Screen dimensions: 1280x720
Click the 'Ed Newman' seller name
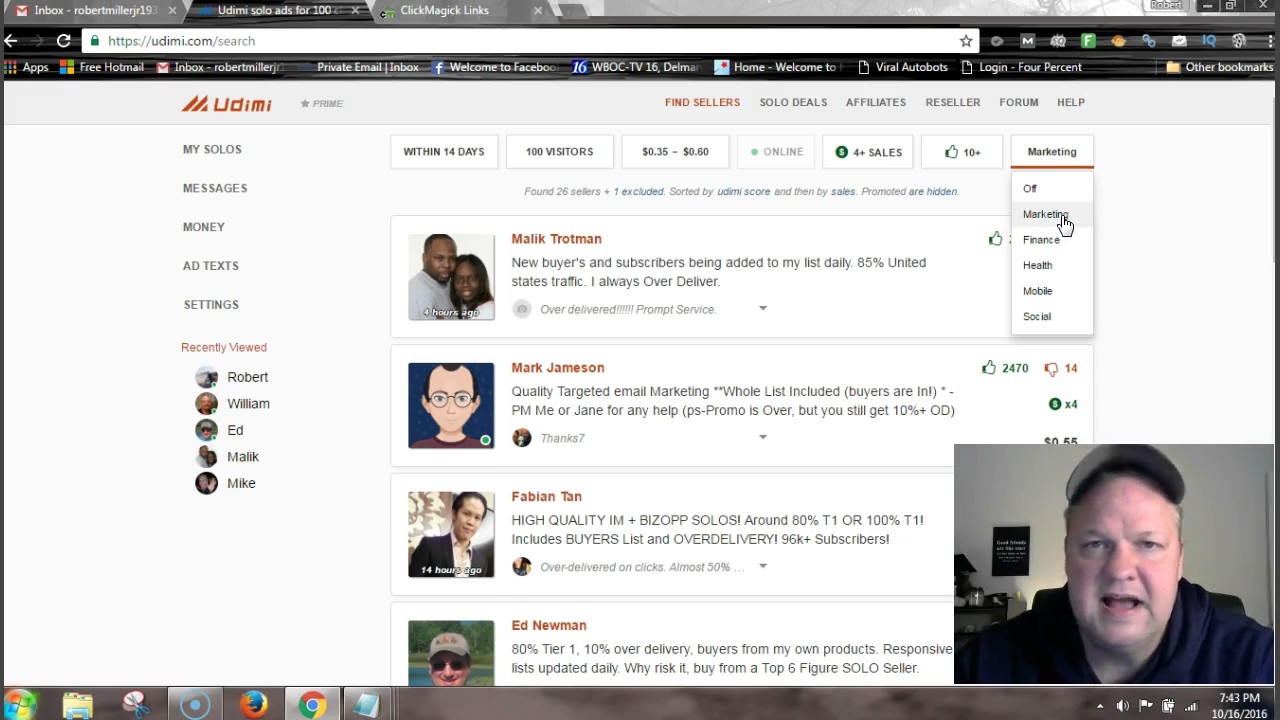[x=549, y=626]
